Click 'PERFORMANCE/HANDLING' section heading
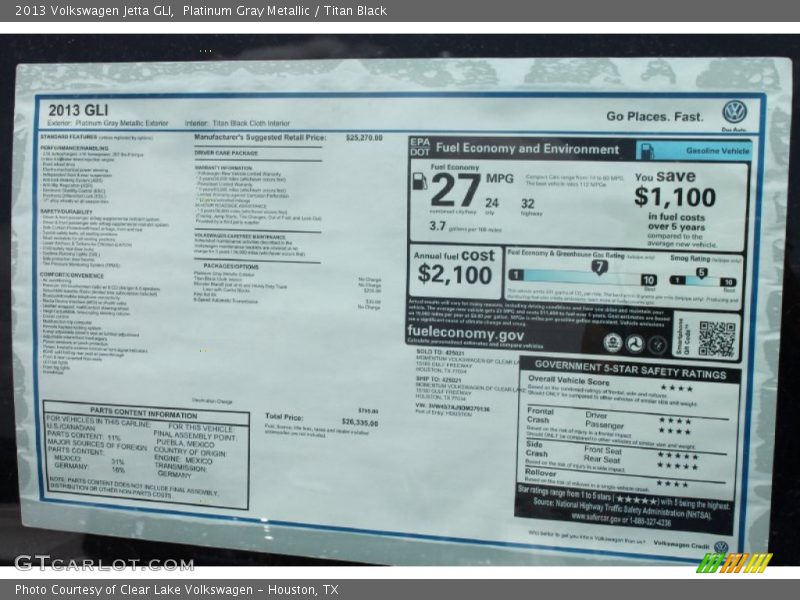The image size is (800, 600). click(x=74, y=148)
